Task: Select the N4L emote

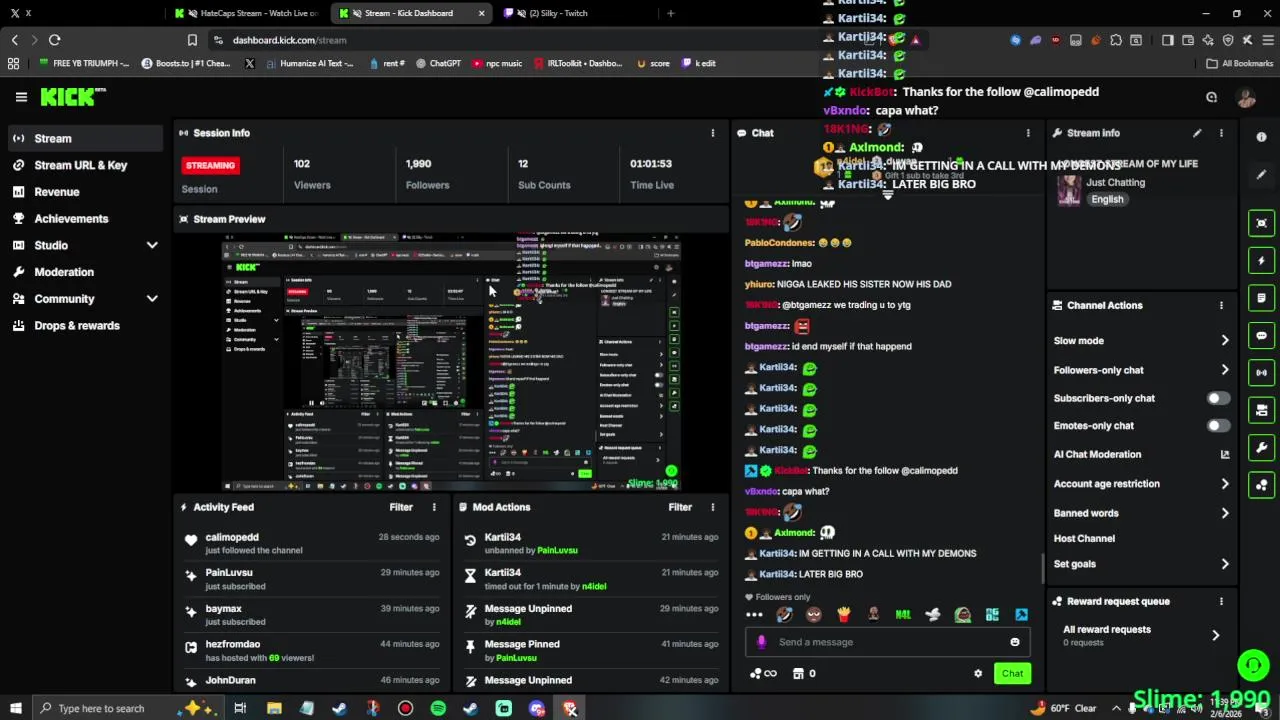Action: tap(903, 615)
